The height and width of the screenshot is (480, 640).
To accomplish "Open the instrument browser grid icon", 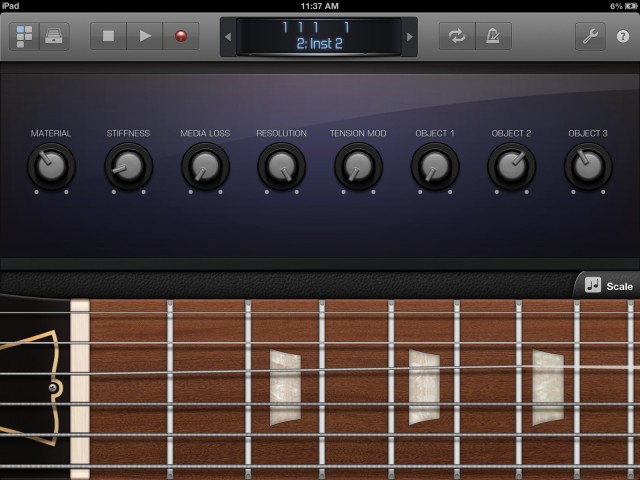I will [x=25, y=37].
